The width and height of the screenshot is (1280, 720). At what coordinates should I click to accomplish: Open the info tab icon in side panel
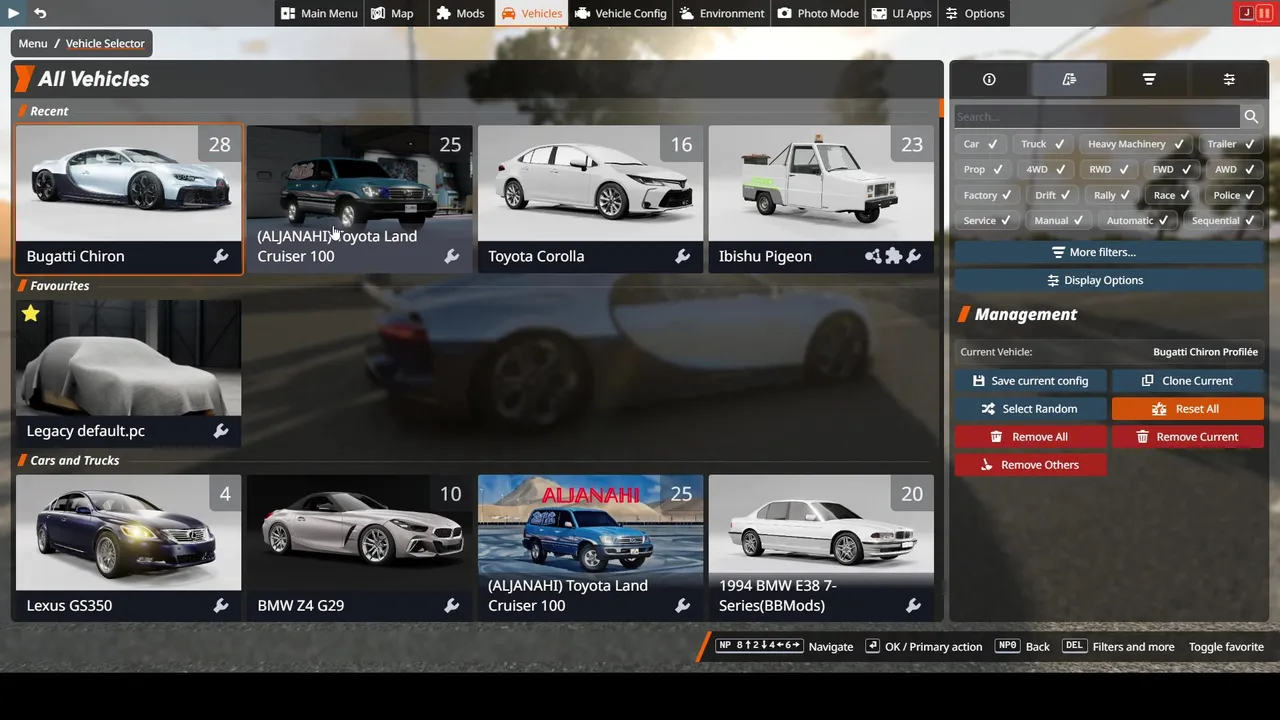(x=989, y=79)
